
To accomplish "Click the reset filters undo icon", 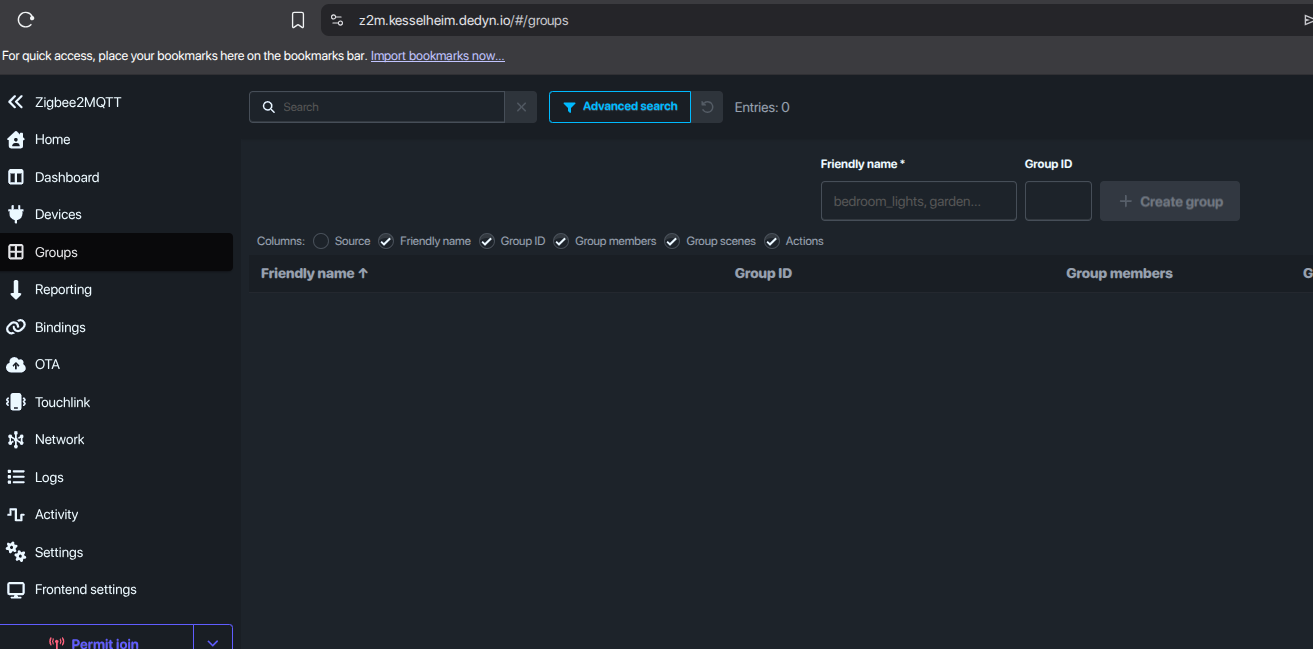I will [707, 107].
